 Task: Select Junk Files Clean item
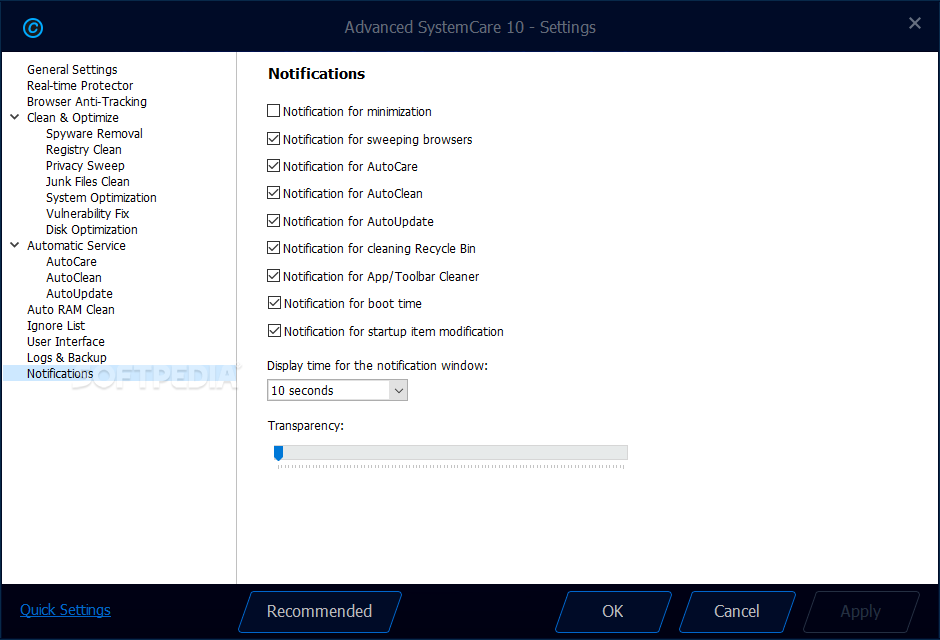[x=88, y=182]
